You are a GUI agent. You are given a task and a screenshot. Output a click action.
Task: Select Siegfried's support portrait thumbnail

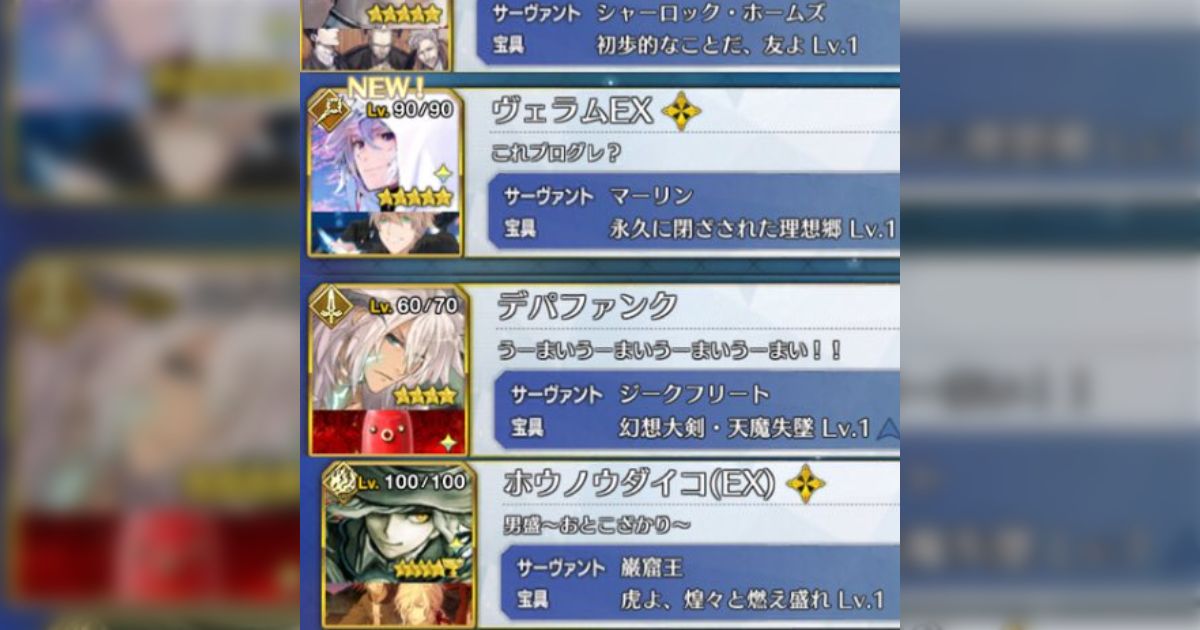(x=386, y=348)
